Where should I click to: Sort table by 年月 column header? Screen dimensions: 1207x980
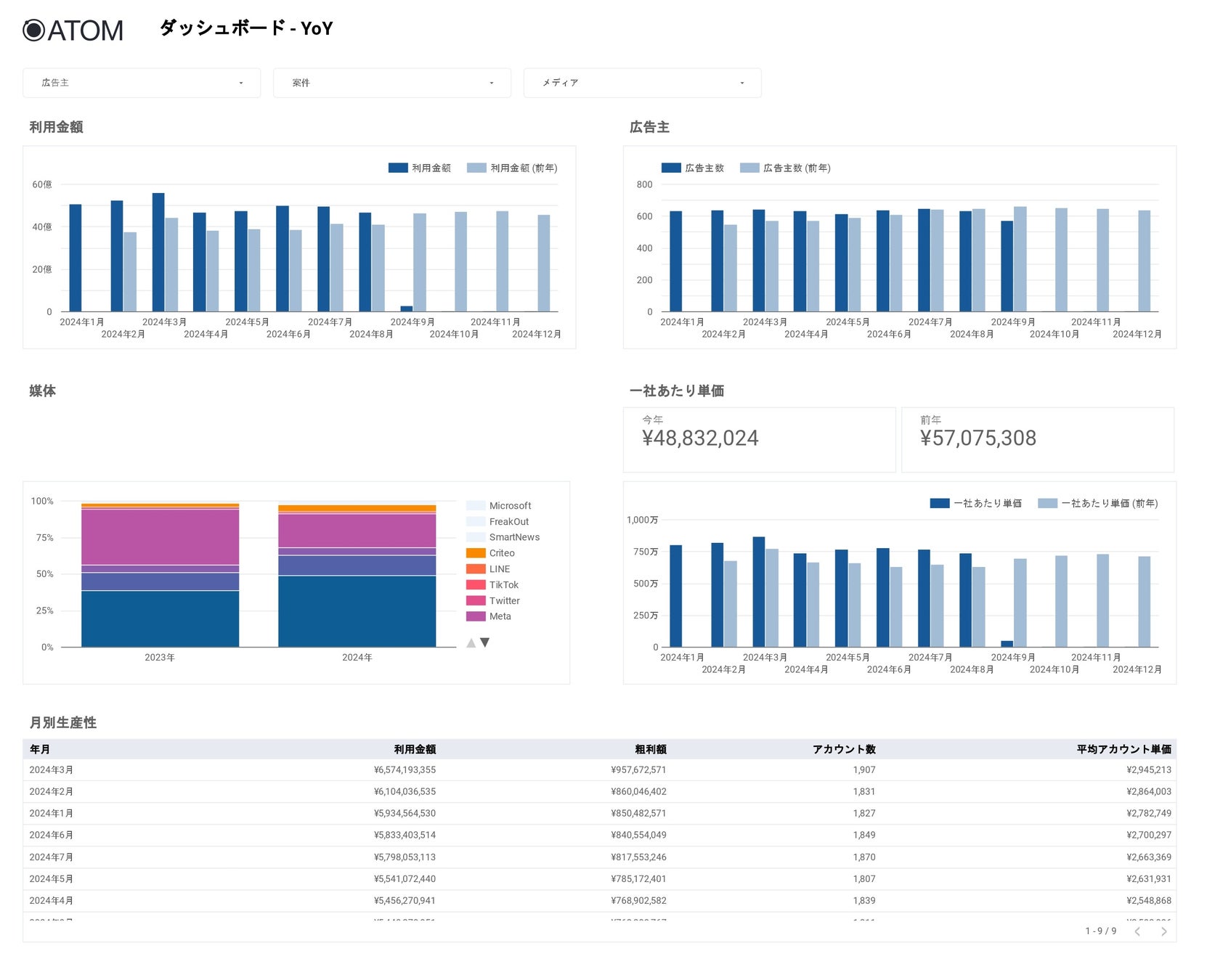(x=40, y=749)
